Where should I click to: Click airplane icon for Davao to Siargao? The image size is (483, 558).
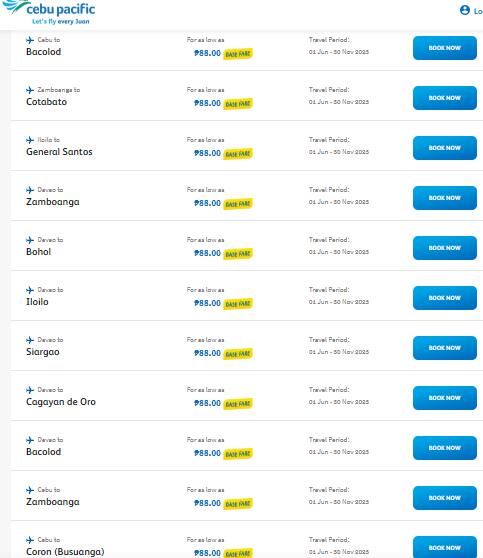pyautogui.click(x=30, y=340)
